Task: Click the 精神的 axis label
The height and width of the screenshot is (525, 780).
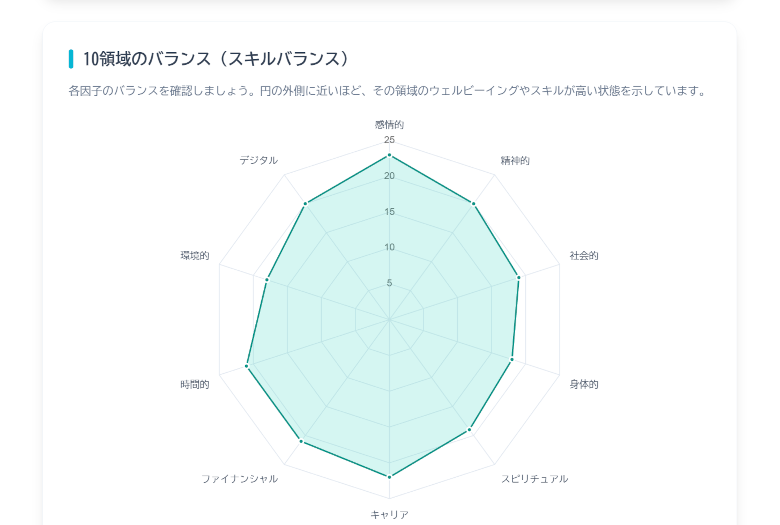Action: [515, 160]
